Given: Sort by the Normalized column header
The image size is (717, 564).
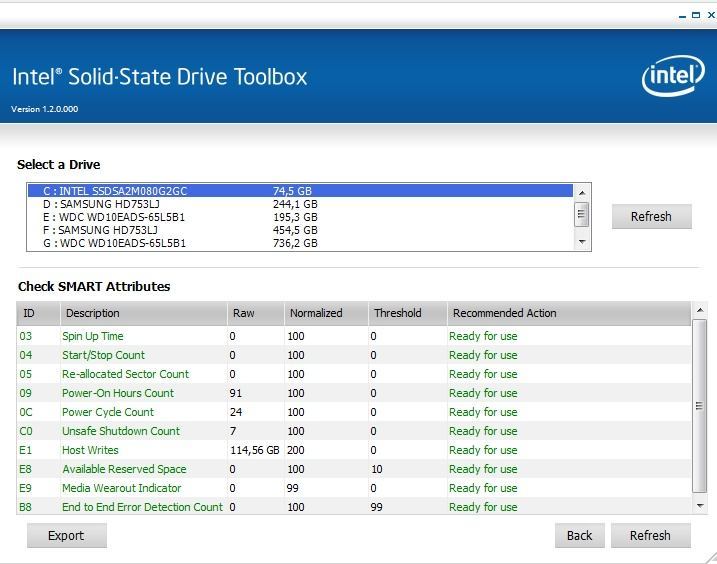Looking at the screenshot, I should tap(326, 313).
